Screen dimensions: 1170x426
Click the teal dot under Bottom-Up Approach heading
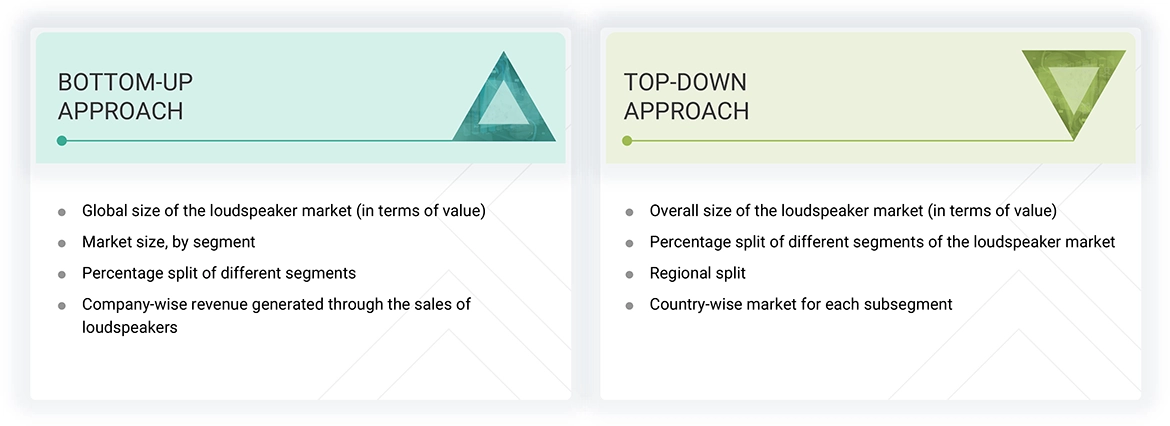coord(62,141)
